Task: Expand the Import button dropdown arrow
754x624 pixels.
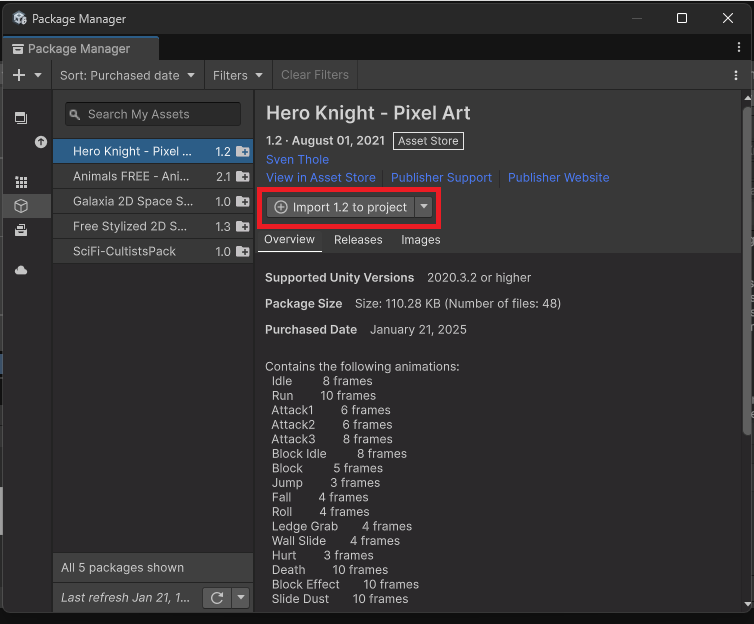Action: (x=424, y=207)
